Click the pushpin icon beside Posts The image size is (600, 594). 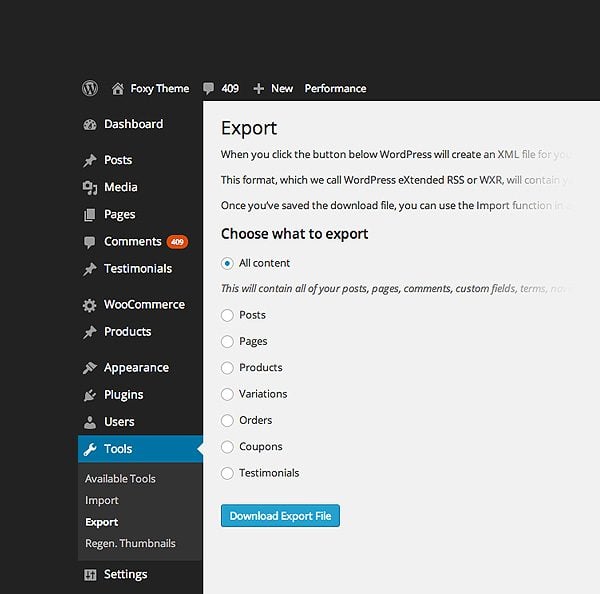click(90, 160)
